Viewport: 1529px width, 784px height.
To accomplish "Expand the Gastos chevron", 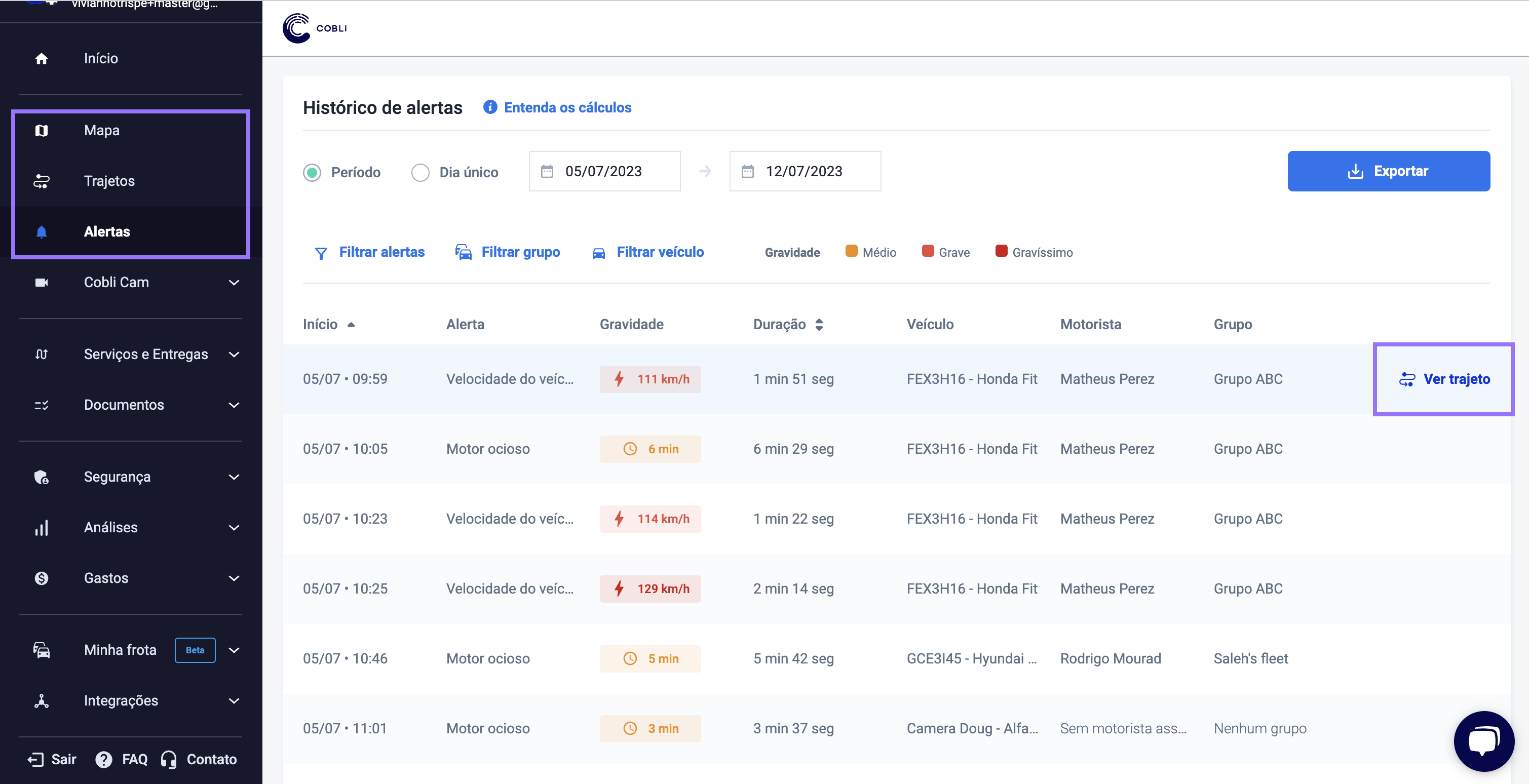I will click(x=234, y=579).
